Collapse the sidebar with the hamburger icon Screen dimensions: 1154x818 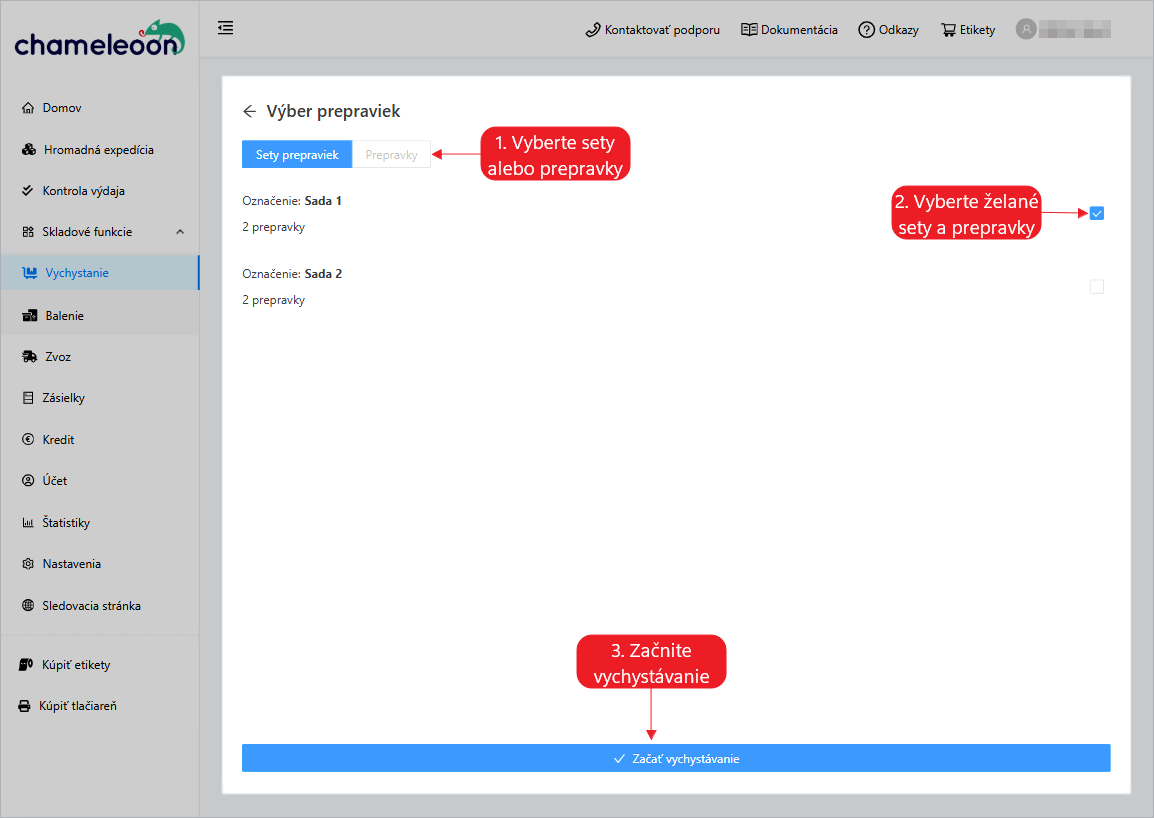click(226, 28)
